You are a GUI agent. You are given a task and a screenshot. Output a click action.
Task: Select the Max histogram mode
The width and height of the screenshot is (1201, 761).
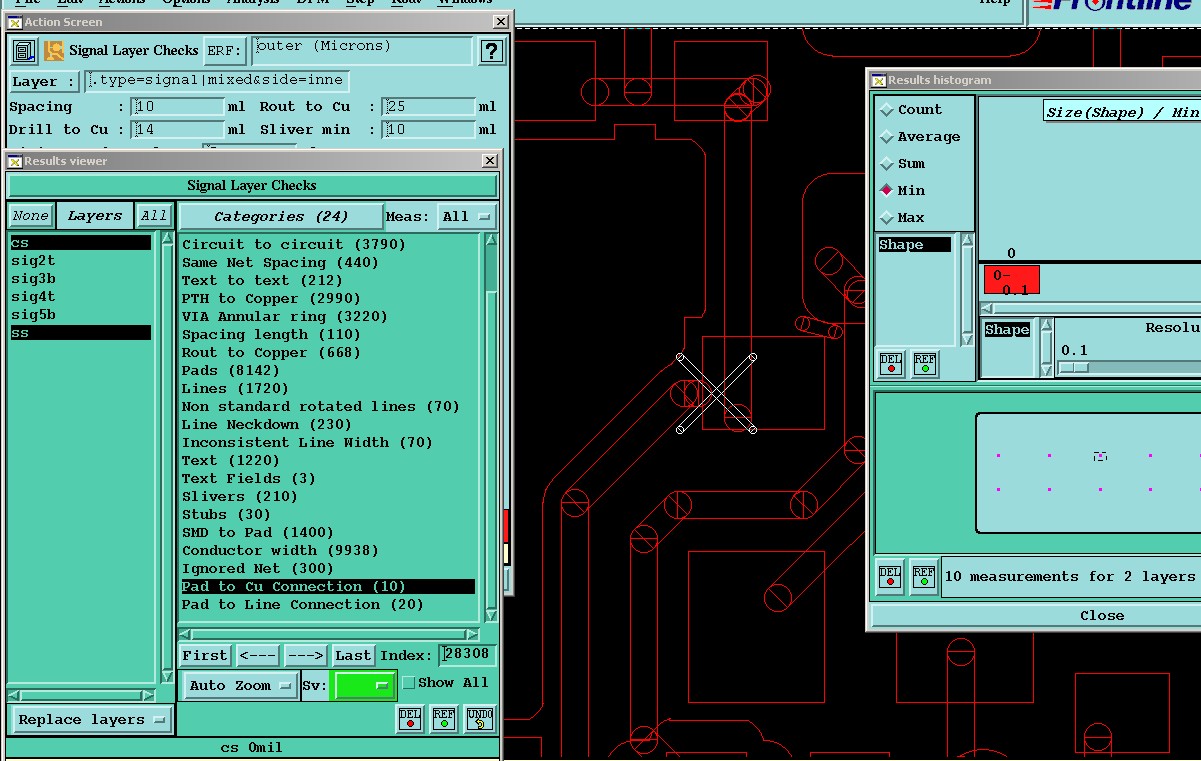coord(887,218)
